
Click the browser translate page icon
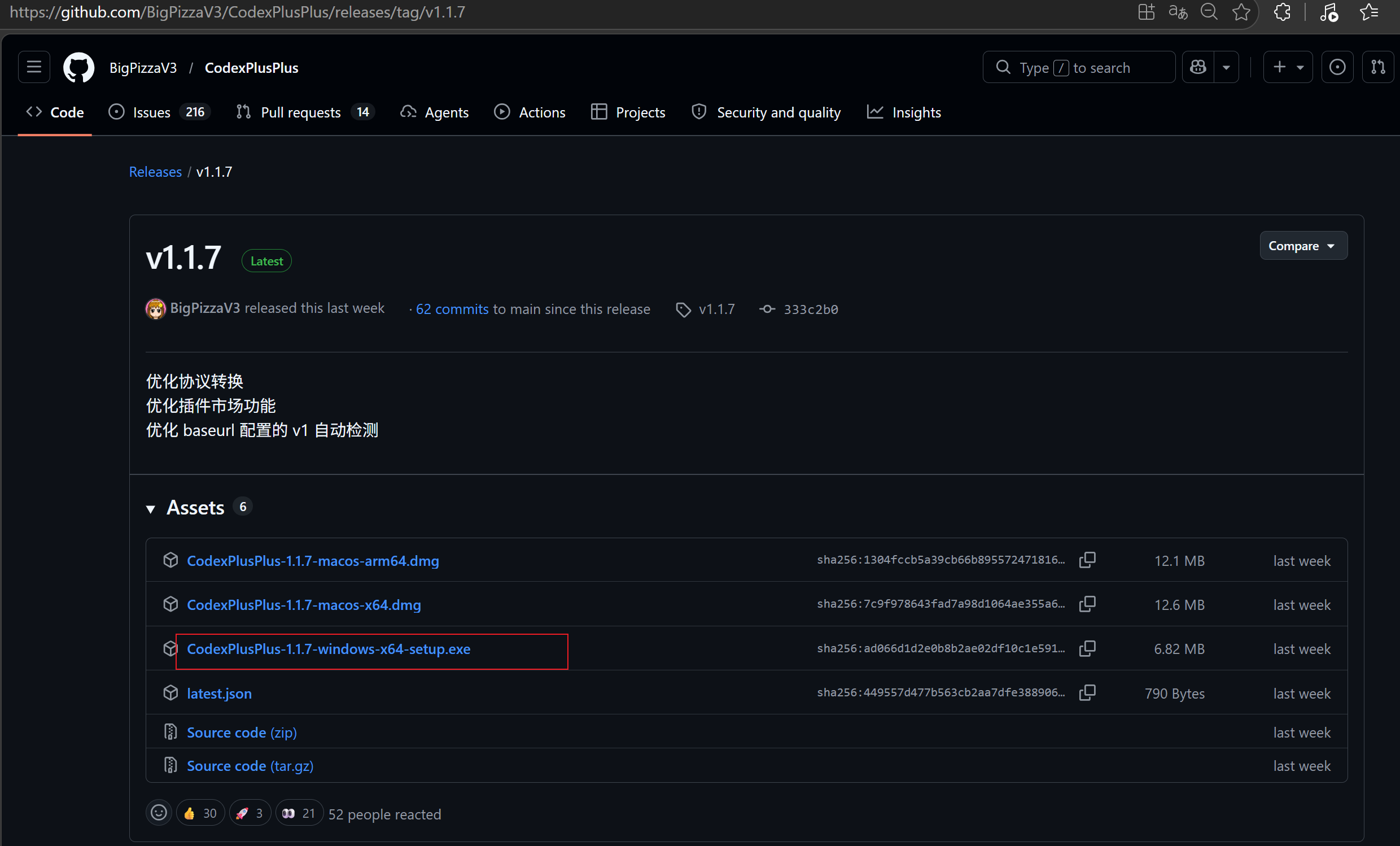coord(1178,12)
